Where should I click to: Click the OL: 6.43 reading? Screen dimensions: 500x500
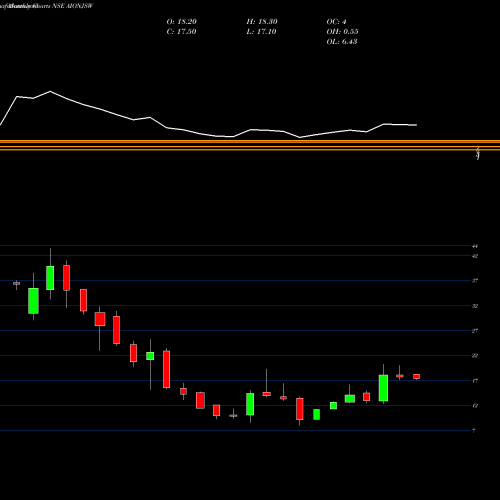pyautogui.click(x=342, y=42)
